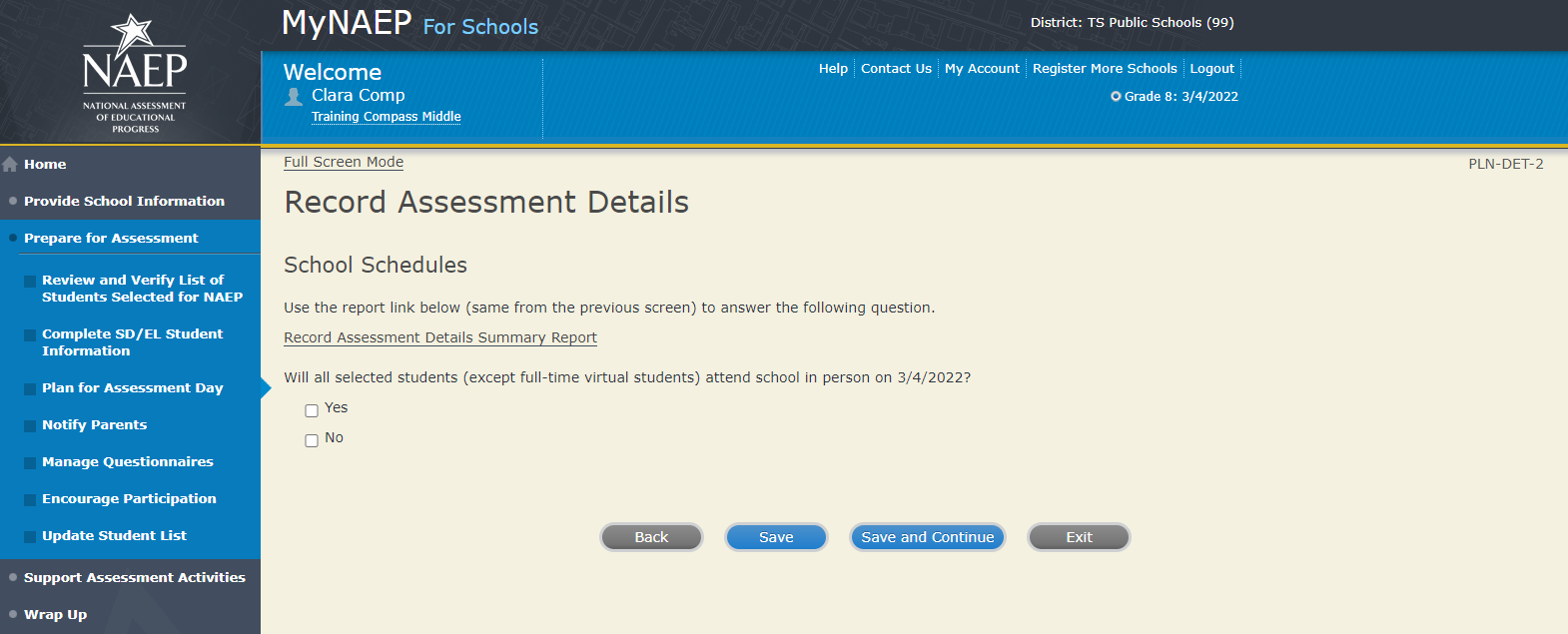Select the Grade 8: 3/4/2022 radio button

pyautogui.click(x=1116, y=97)
